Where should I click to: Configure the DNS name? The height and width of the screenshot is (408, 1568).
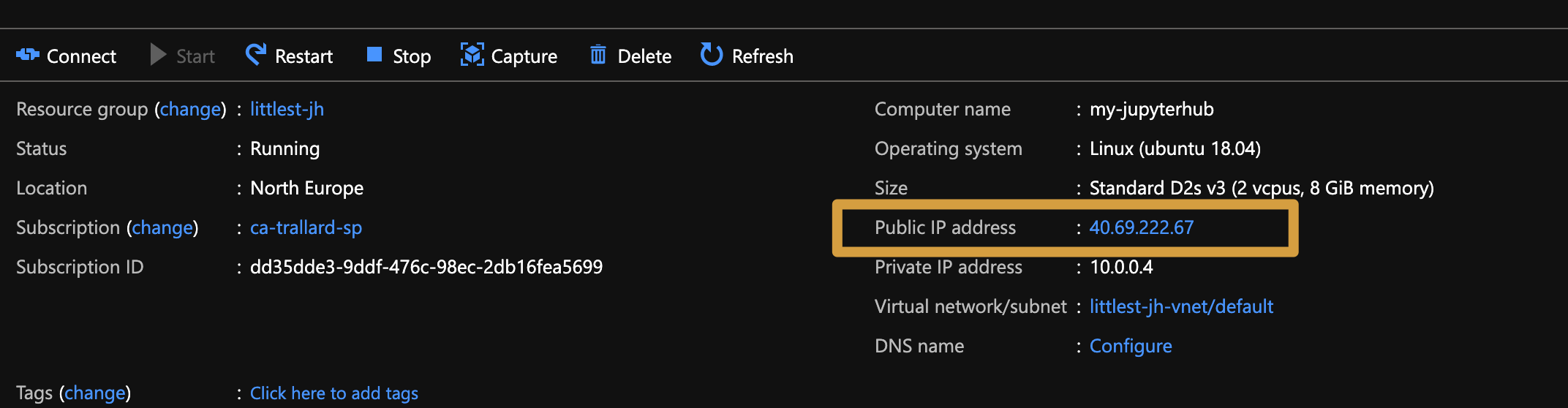click(1131, 346)
